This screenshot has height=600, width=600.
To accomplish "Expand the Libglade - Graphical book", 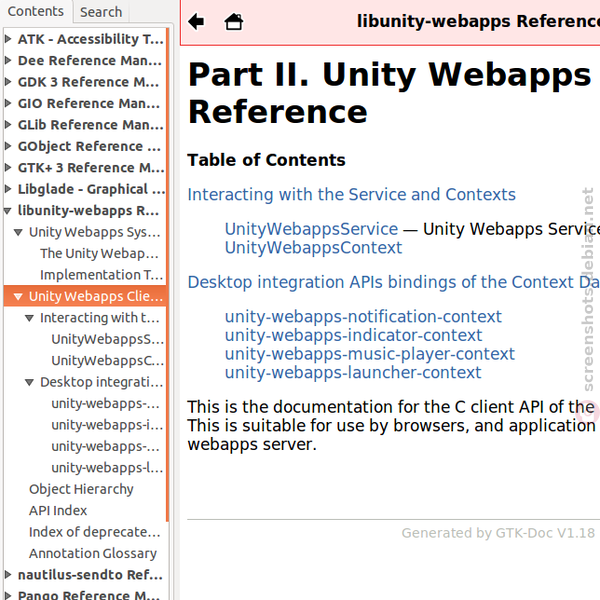I will [x=8, y=189].
